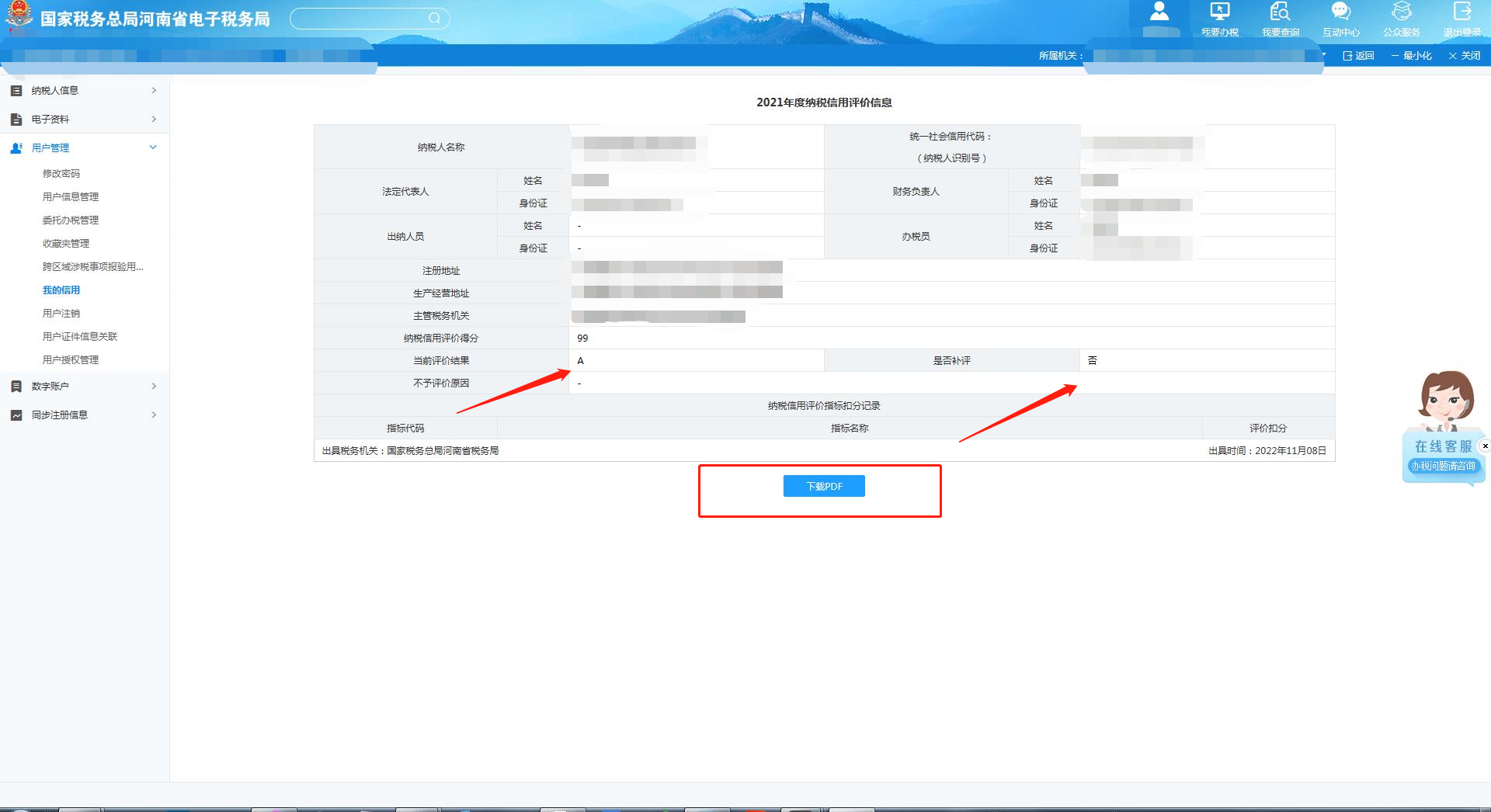Screen dimensions: 1491x812
Task: Expand the 同步注册信息 menu chevron
Action: [x=154, y=415]
